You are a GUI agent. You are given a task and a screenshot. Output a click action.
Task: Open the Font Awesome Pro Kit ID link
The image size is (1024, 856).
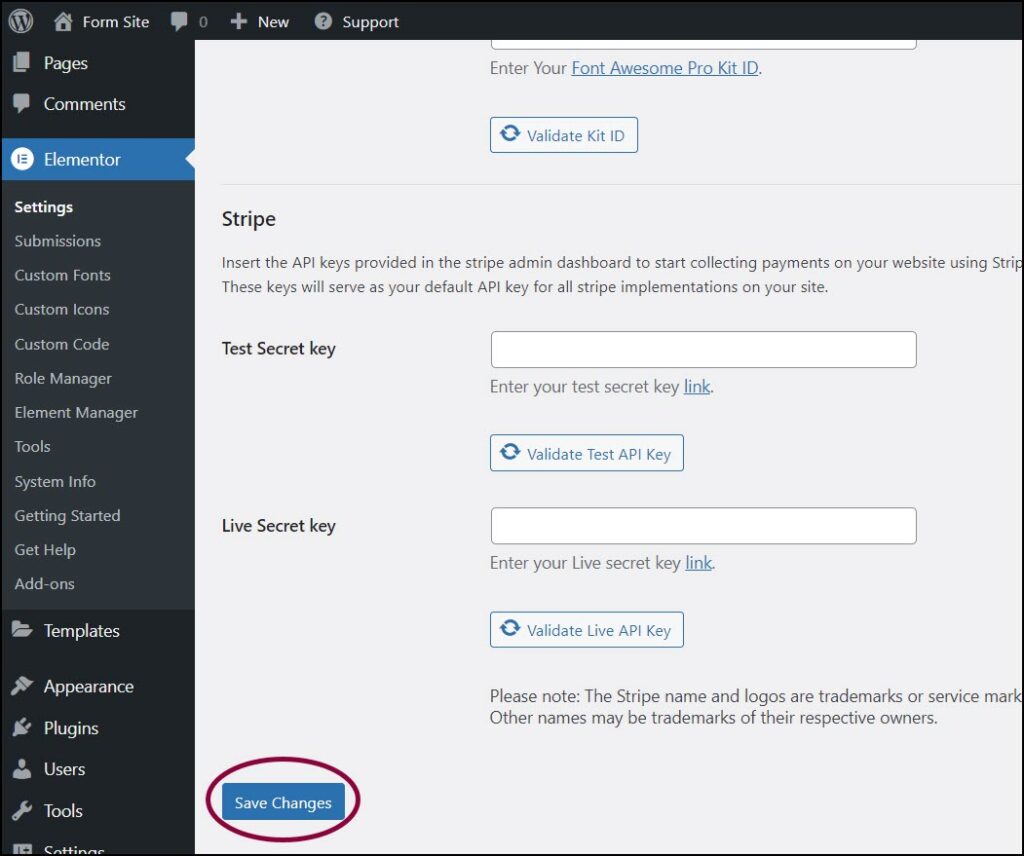664,68
